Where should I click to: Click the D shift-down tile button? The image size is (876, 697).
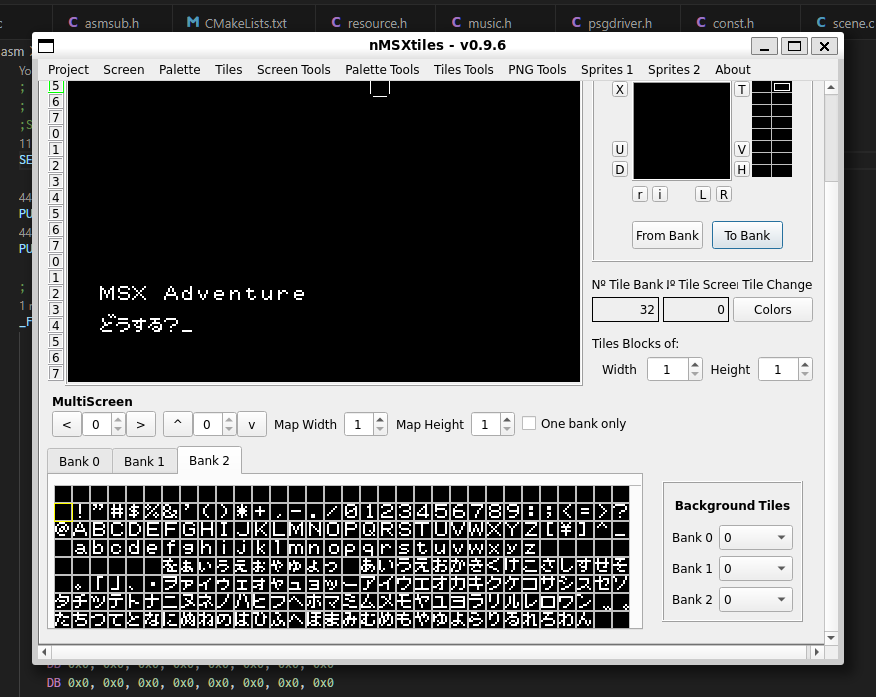(x=620, y=169)
